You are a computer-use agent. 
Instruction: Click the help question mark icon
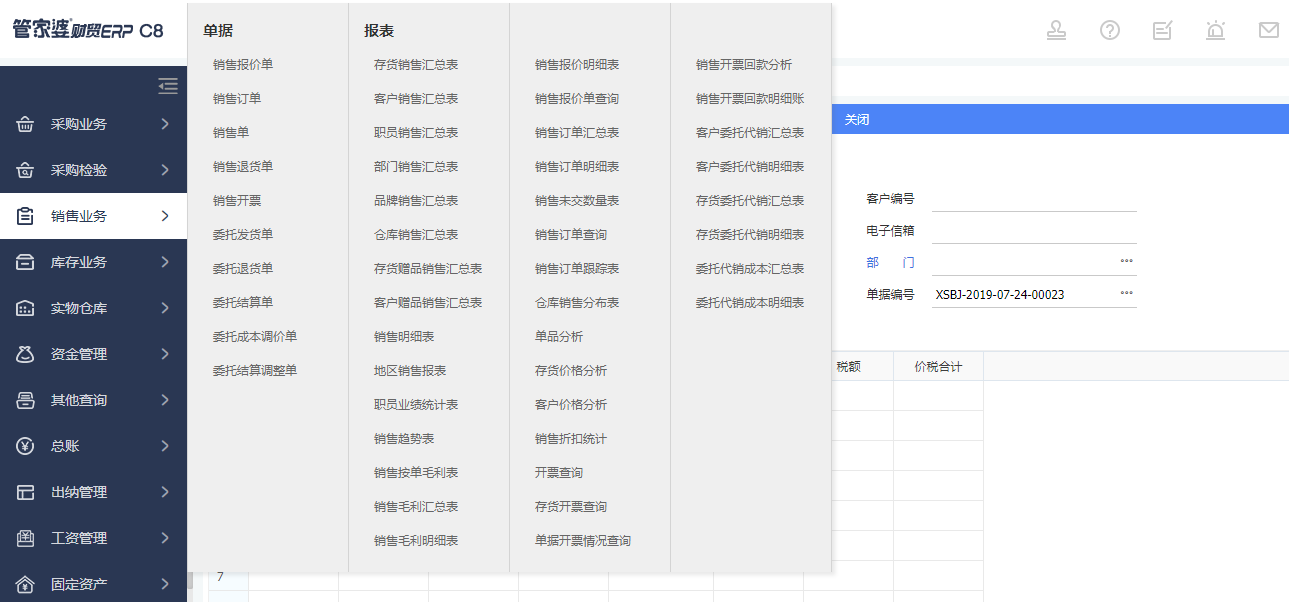[1109, 30]
